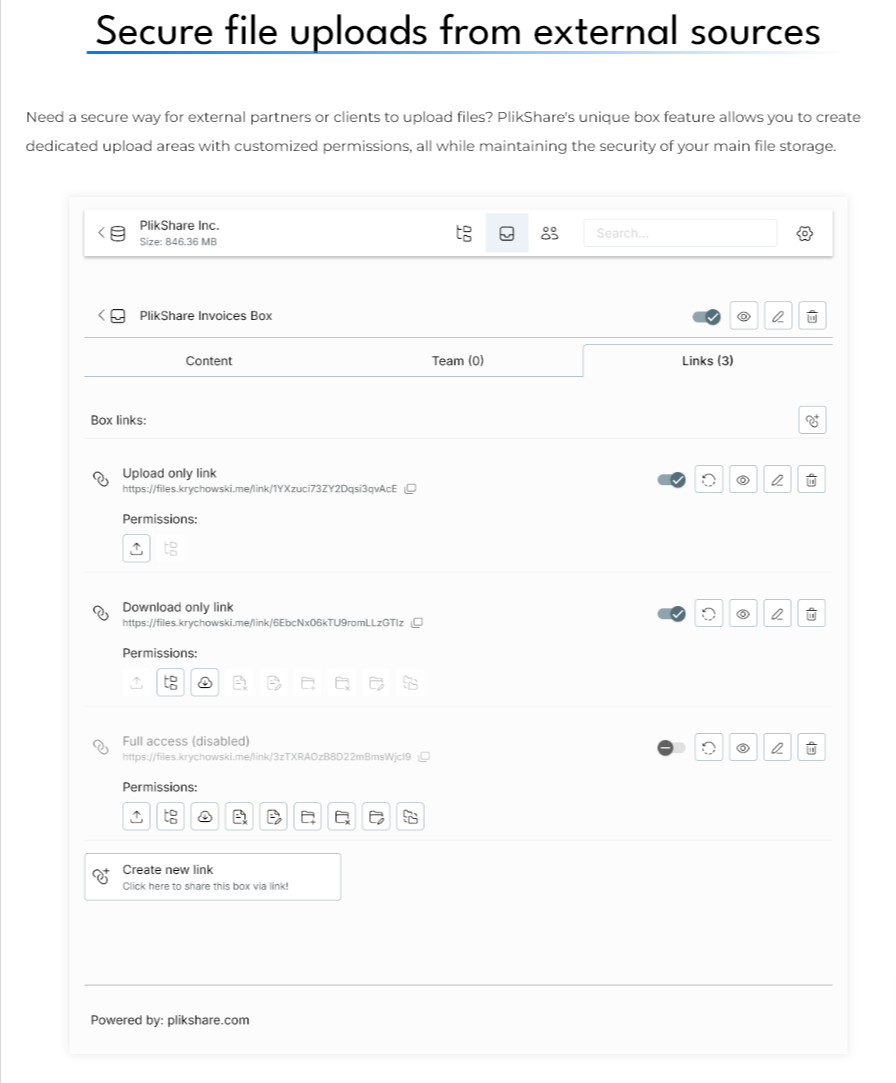Go back from PlikShare Inc. workspace
Screen dimensions: 896x1083
click(101, 233)
